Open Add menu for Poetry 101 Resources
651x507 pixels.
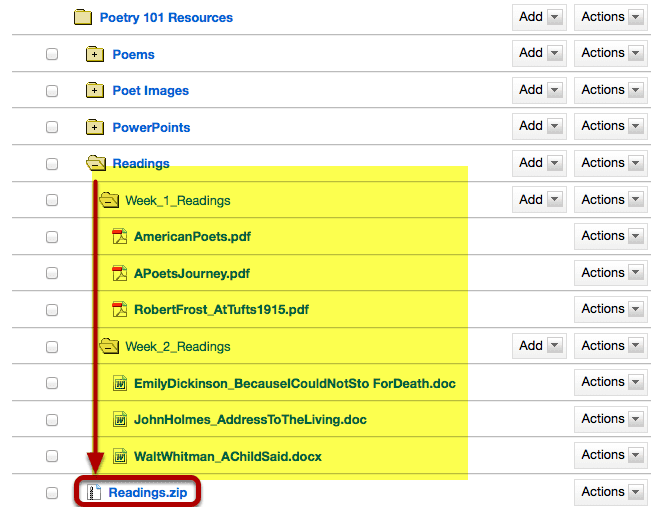tap(539, 17)
